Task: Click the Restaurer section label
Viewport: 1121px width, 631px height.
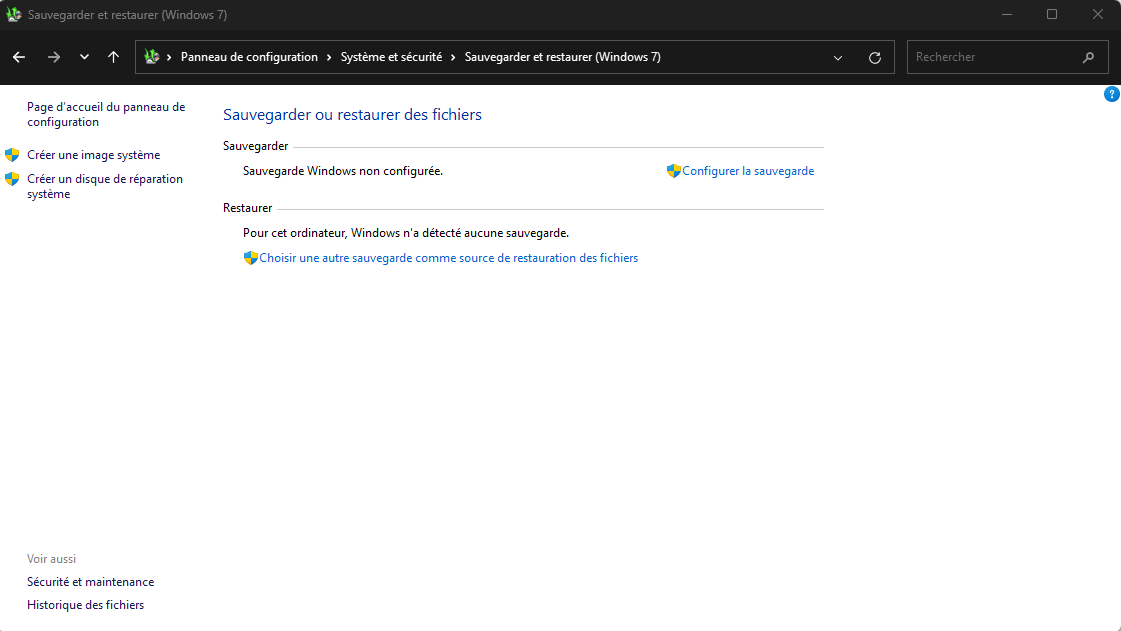Action: [247, 208]
